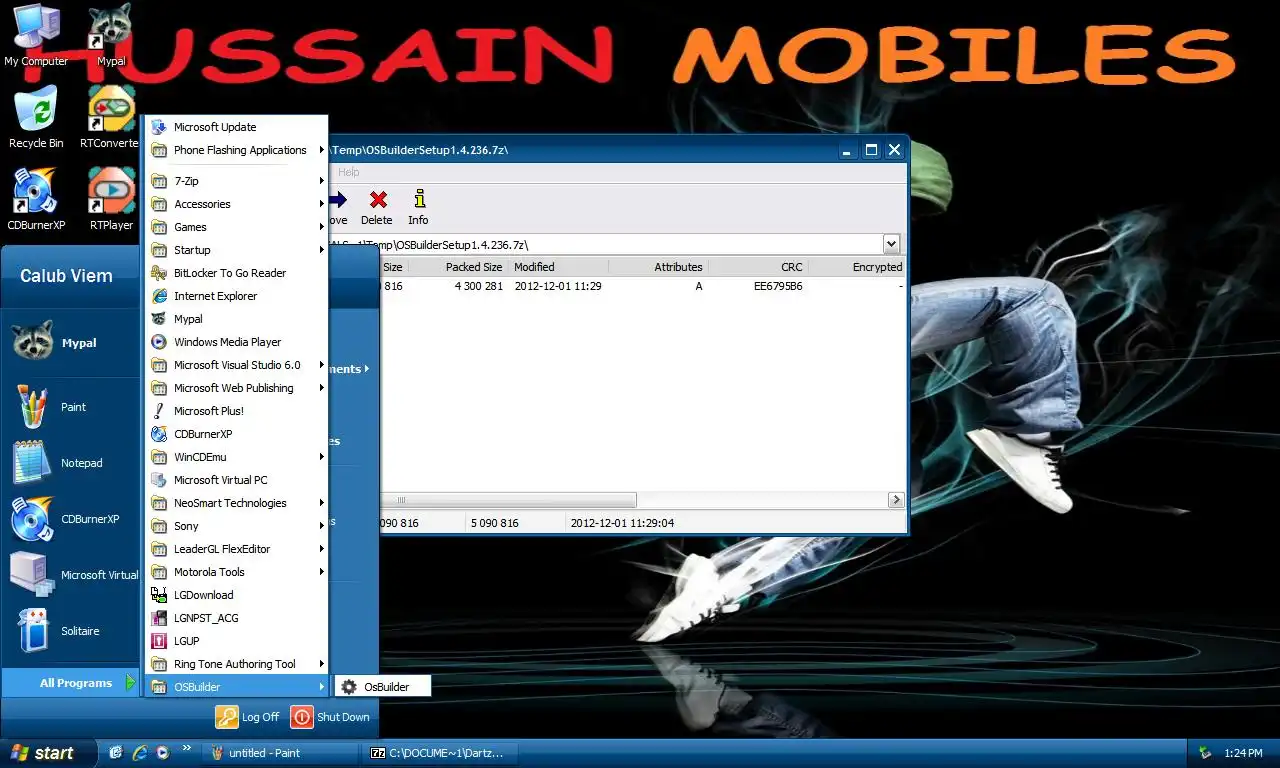The height and width of the screenshot is (768, 1280).
Task: Launch RTConverter desktop shortcut
Action: click(x=111, y=116)
